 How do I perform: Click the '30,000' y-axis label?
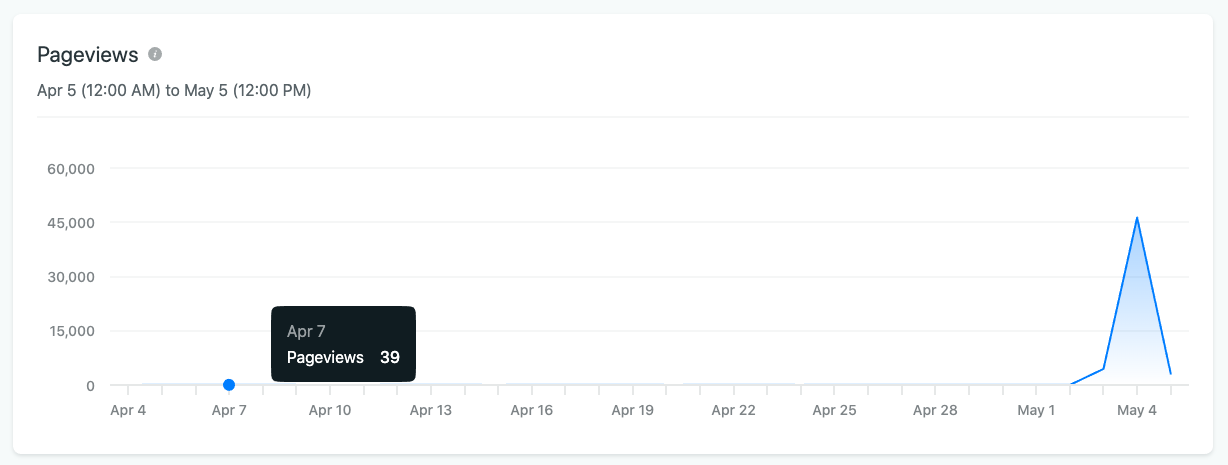pos(71,277)
